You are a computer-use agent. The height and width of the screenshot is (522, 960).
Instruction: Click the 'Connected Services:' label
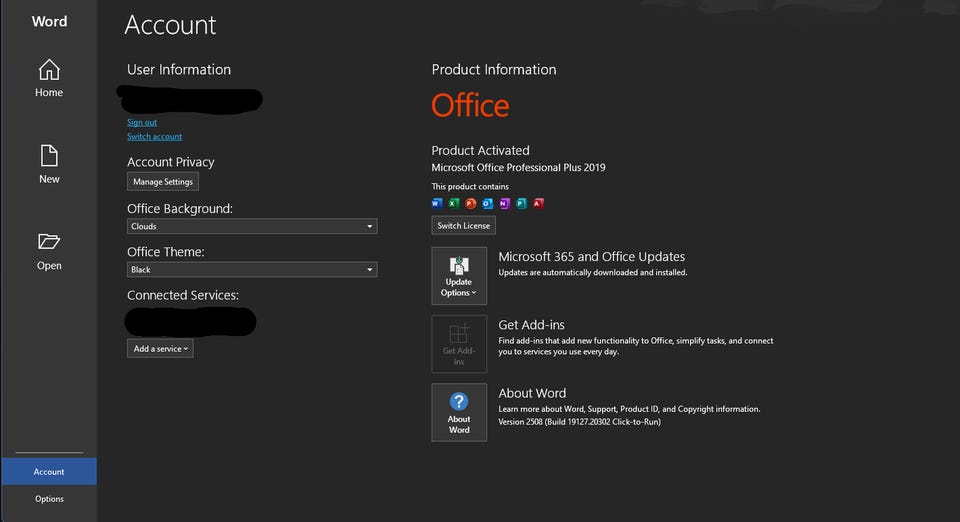point(183,295)
